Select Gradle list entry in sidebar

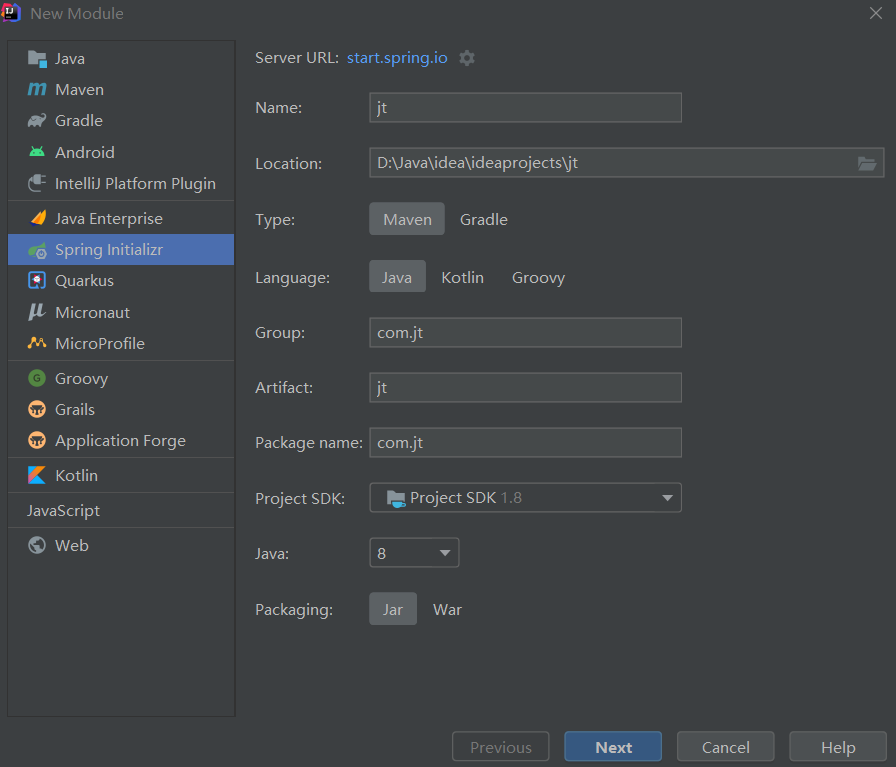pos(121,121)
